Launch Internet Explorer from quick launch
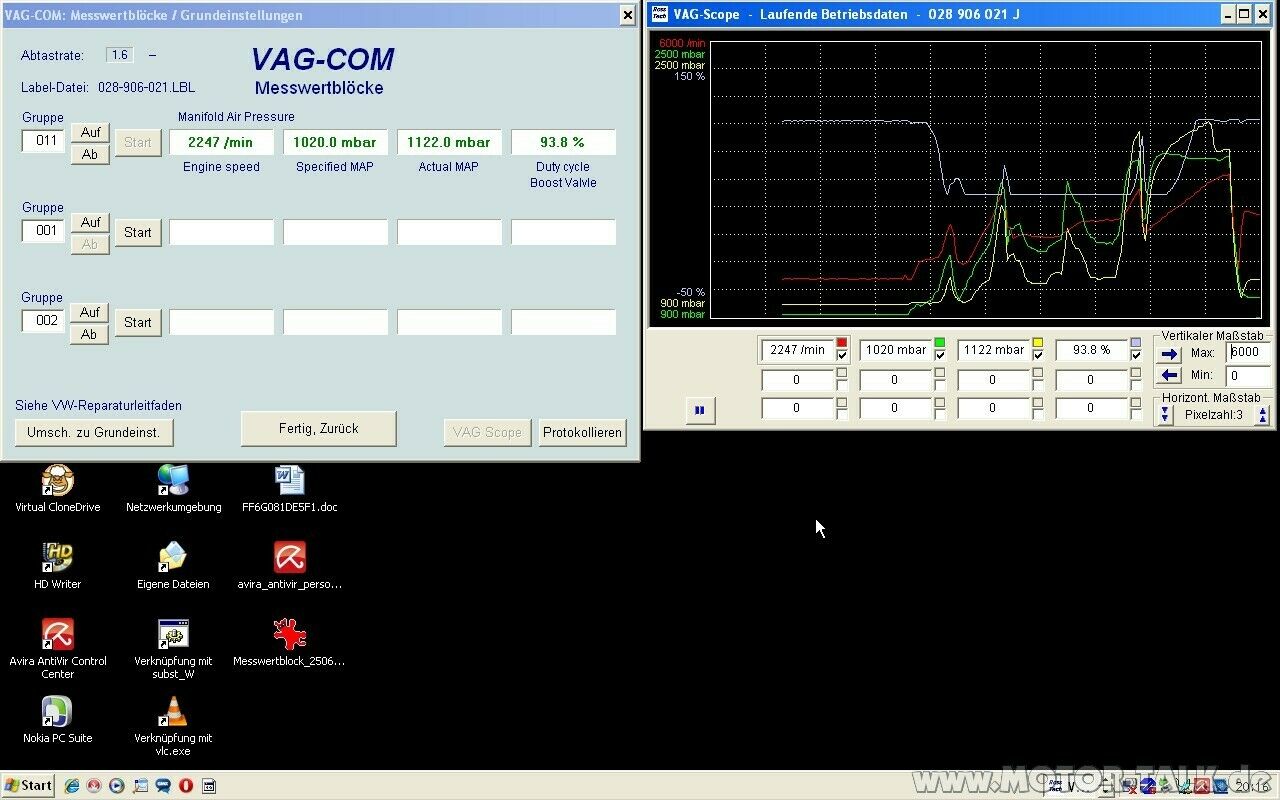The image size is (1280, 800). tap(72, 786)
